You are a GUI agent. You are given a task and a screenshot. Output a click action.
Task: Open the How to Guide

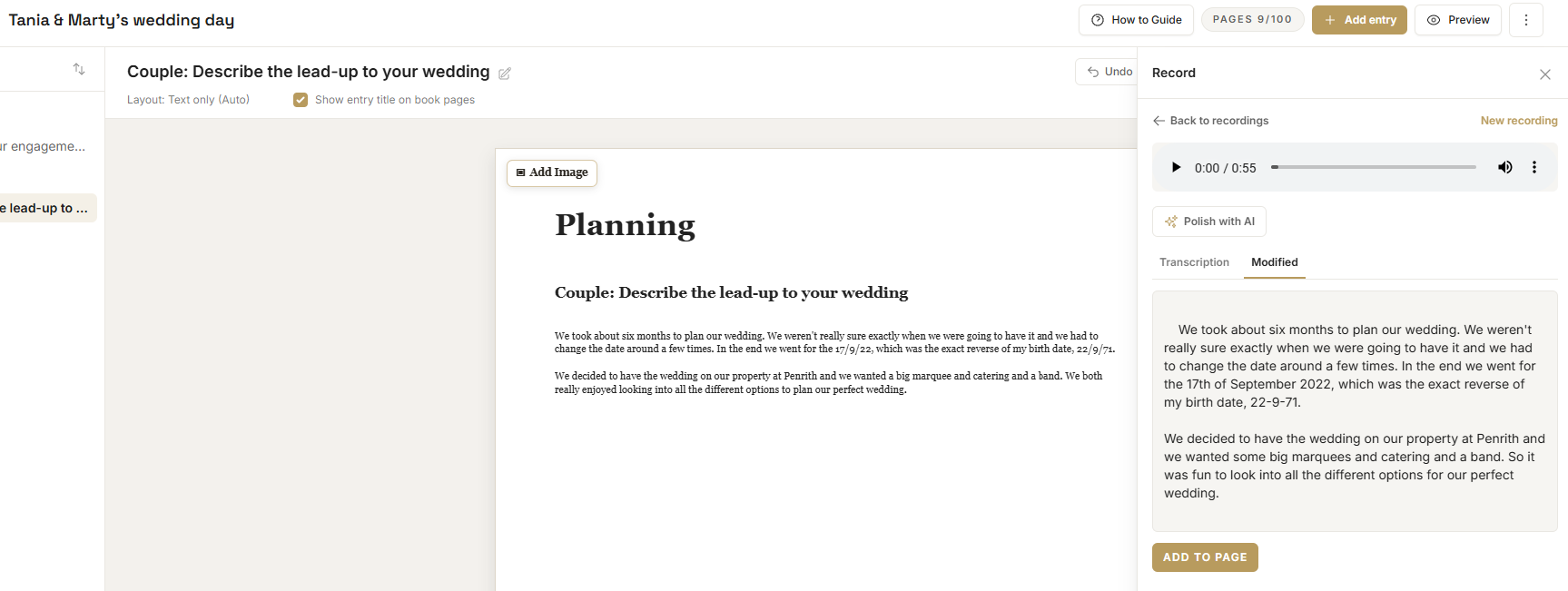click(1136, 20)
